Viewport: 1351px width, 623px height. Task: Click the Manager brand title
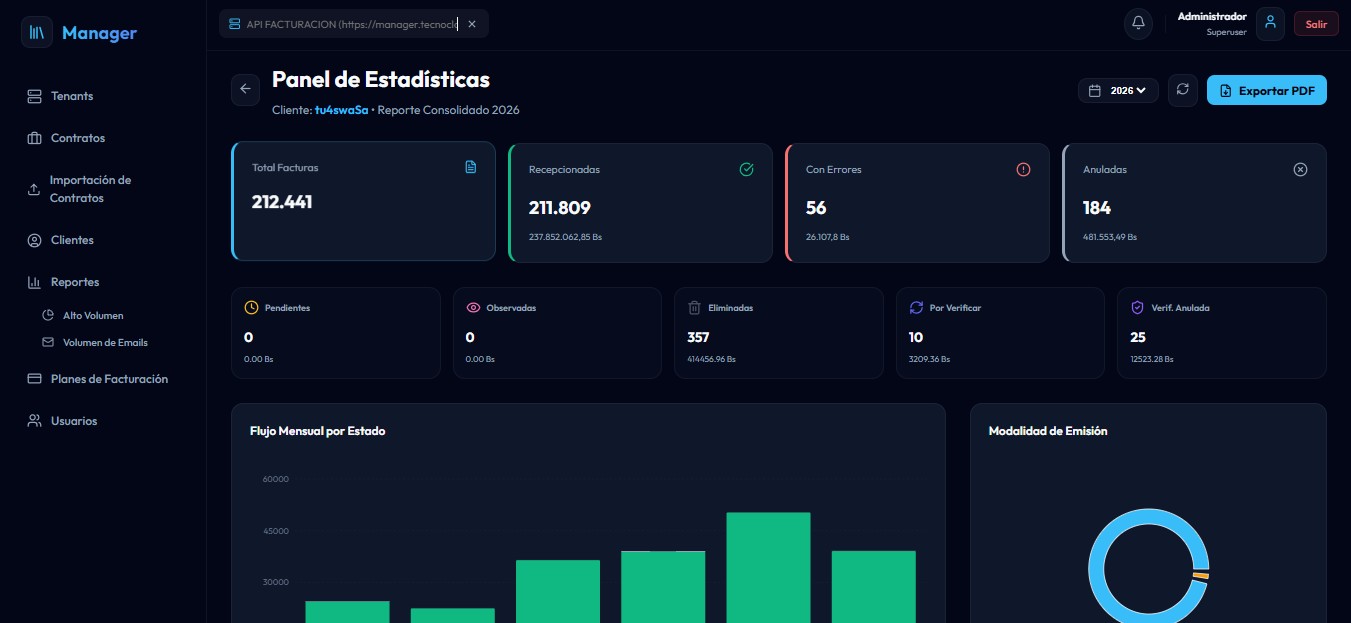(x=99, y=33)
